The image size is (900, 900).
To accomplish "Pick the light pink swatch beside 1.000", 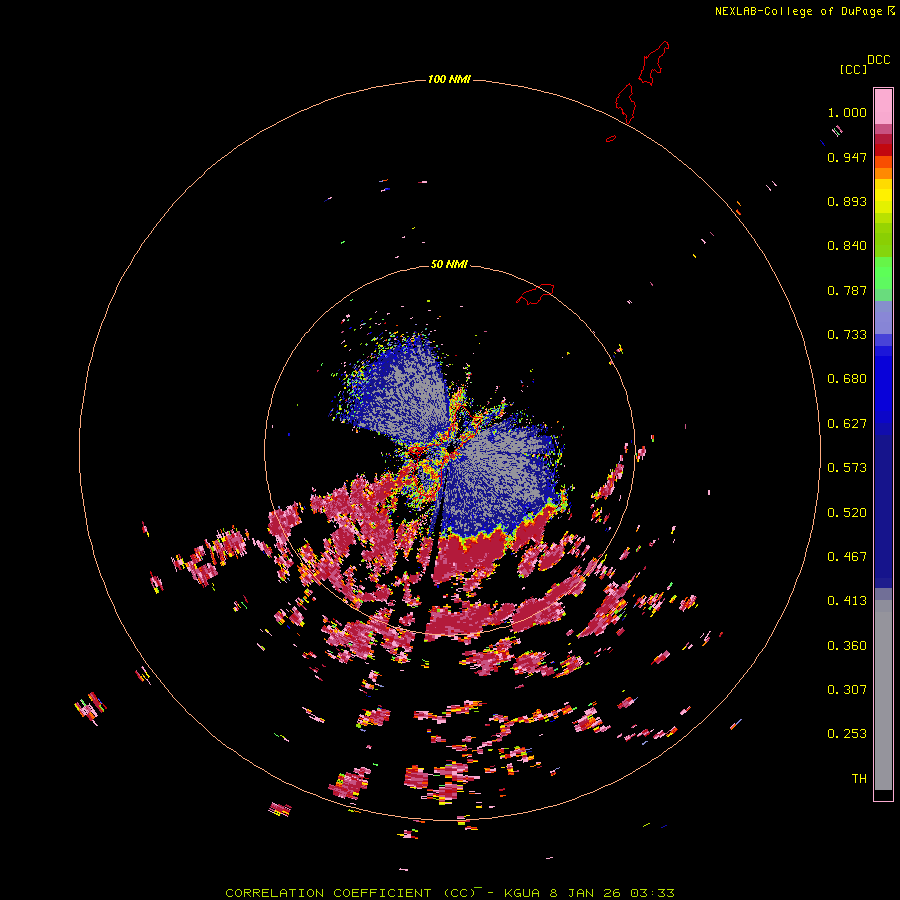I will coord(883,107).
